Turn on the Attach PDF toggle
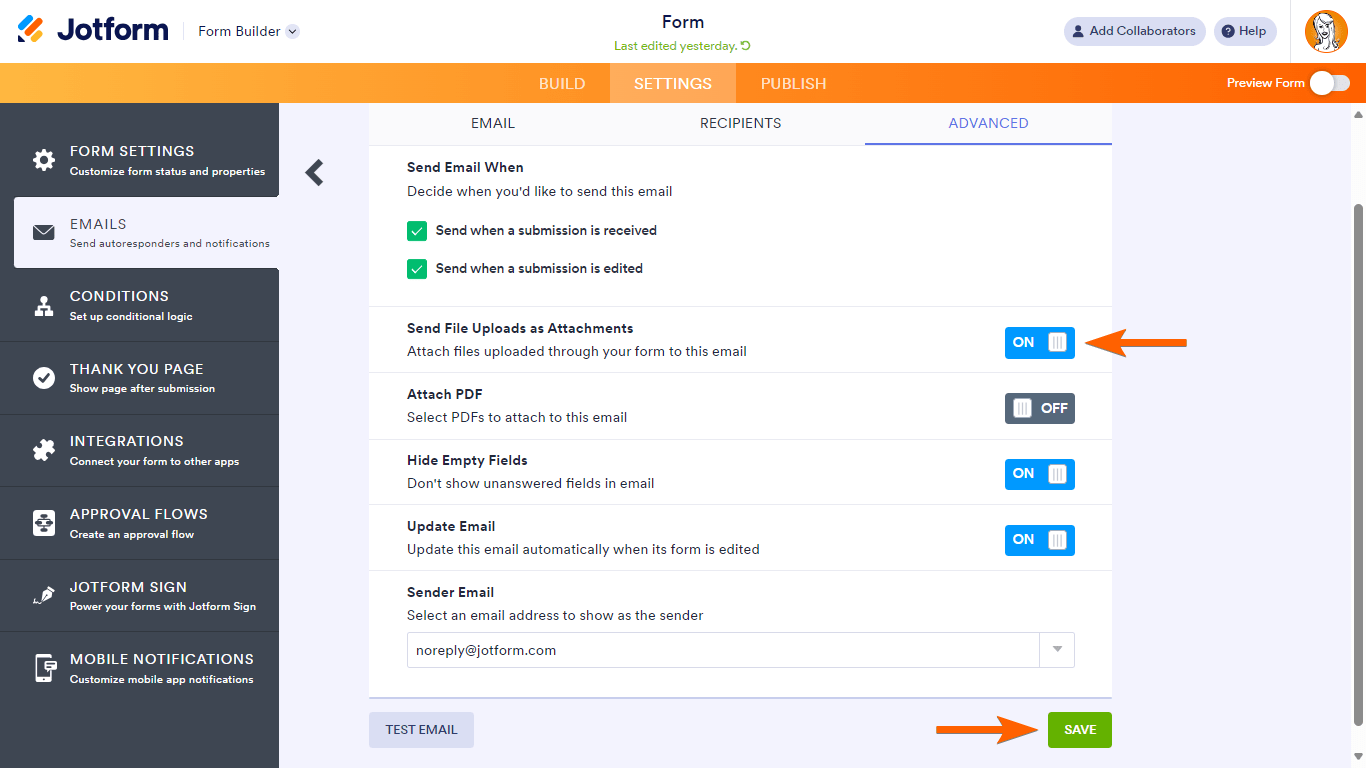The width and height of the screenshot is (1366, 768). 1040,408
